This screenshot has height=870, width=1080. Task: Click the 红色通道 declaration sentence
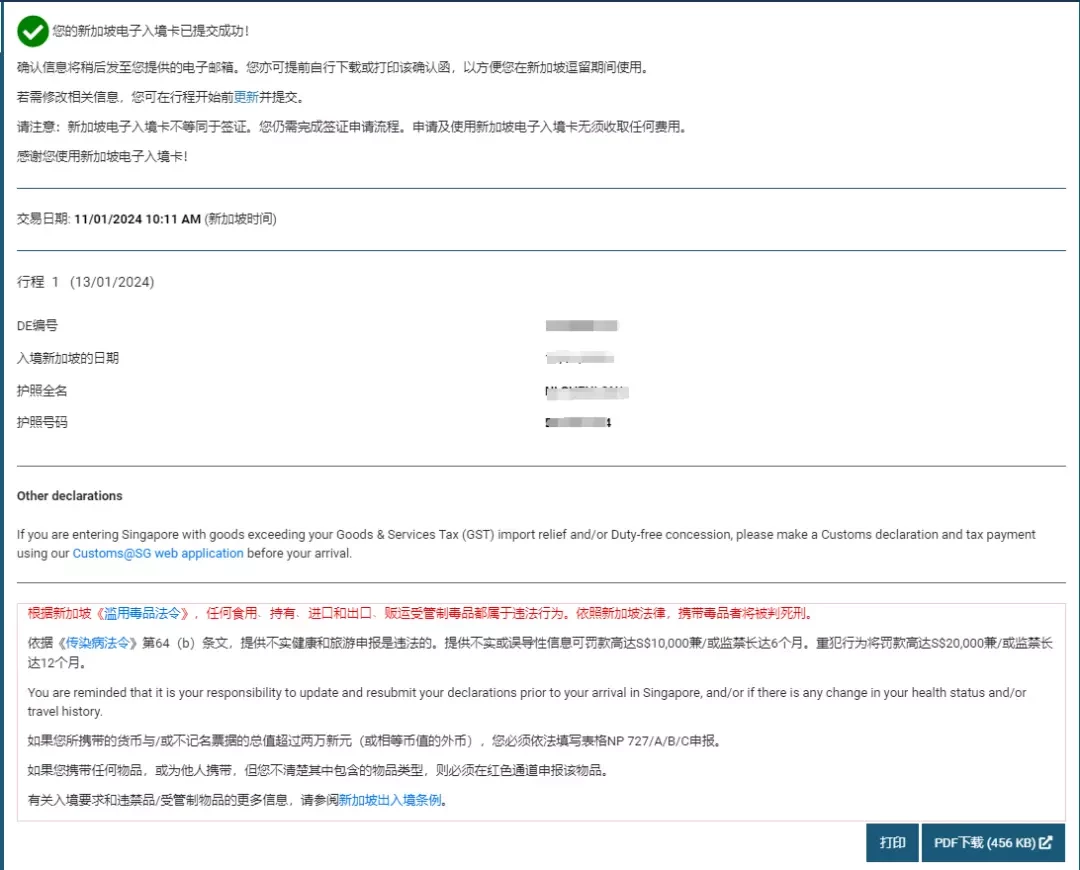pyautogui.click(x=319, y=770)
